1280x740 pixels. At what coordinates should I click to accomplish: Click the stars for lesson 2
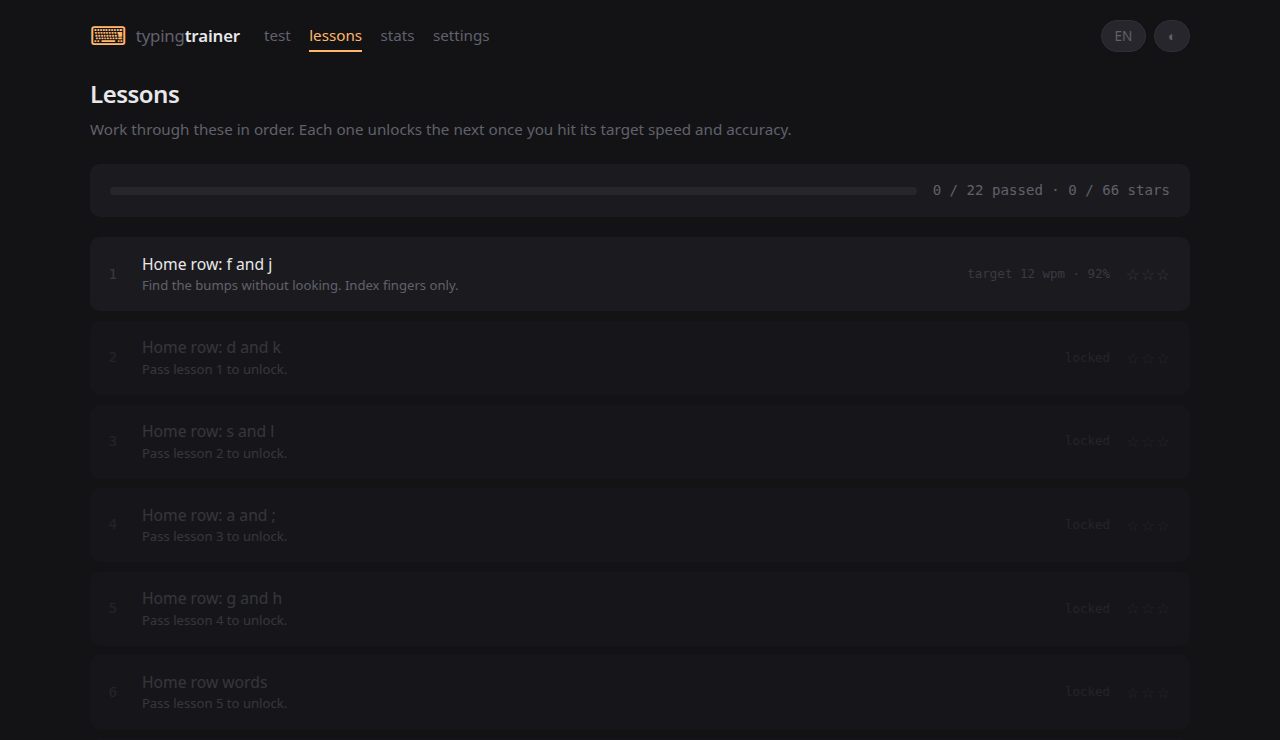tap(1148, 358)
